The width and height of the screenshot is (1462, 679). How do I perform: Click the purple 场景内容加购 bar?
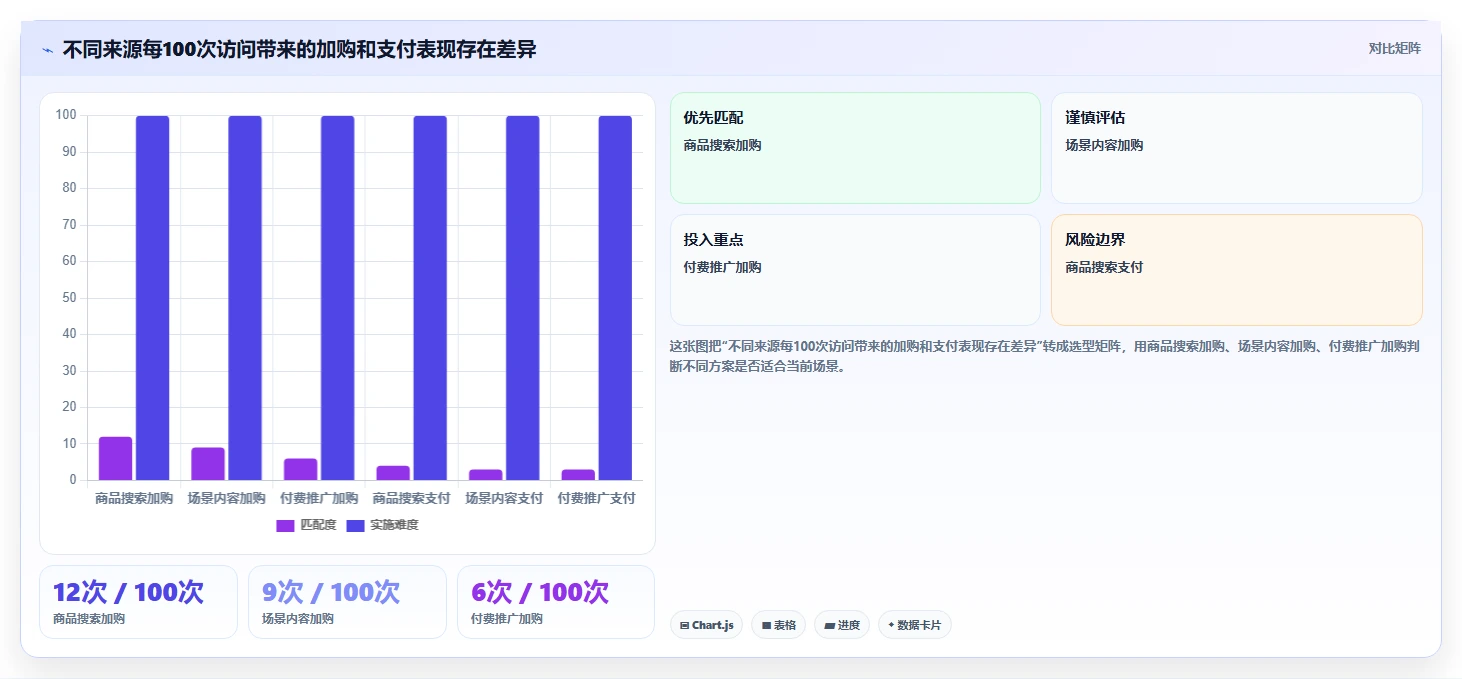coord(208,464)
